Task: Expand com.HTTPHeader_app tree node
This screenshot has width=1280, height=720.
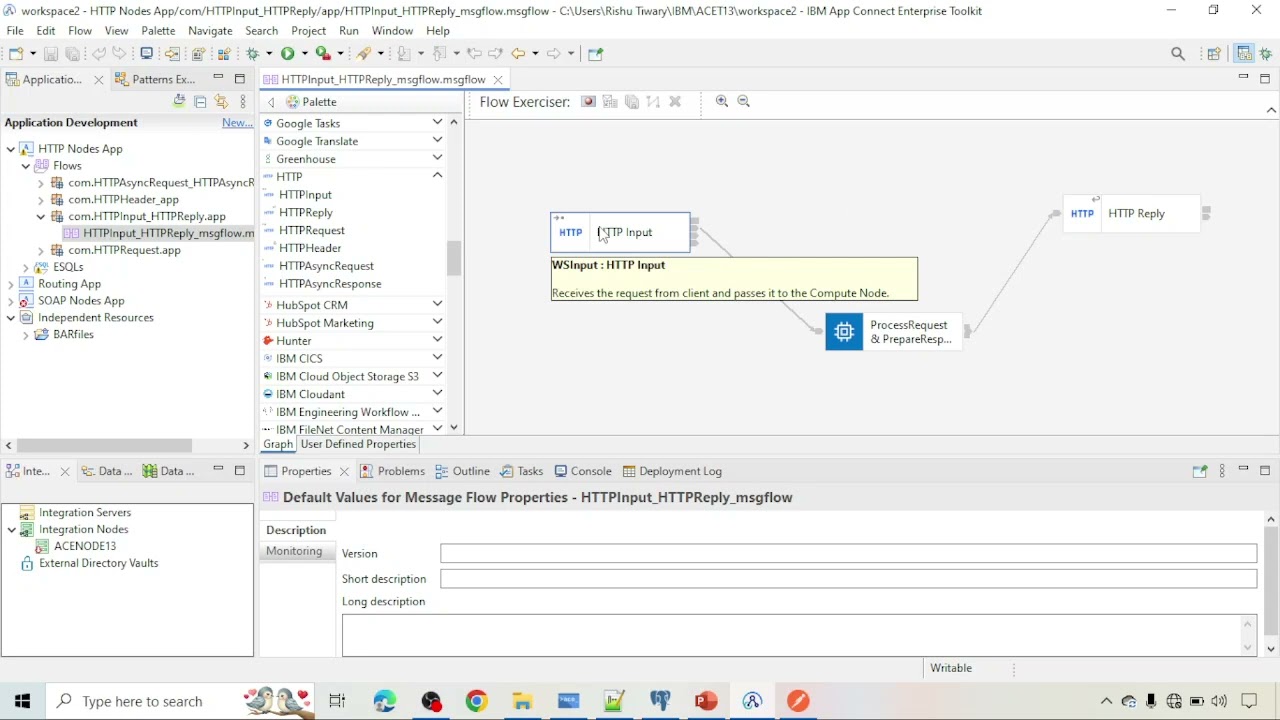Action: [41, 200]
